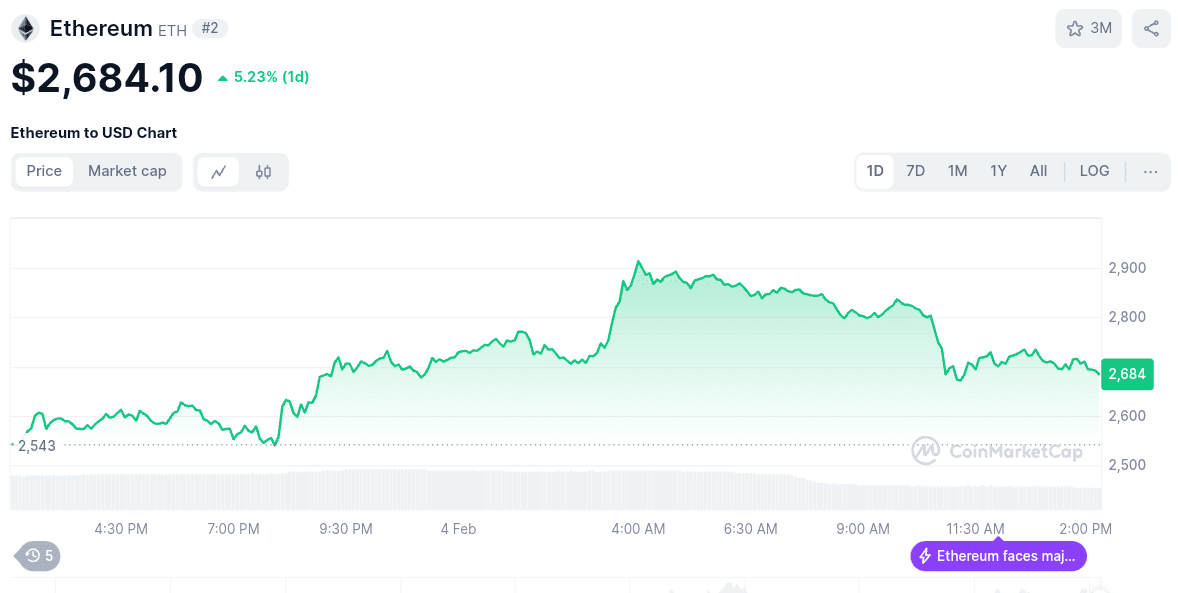The height and width of the screenshot is (593, 1178).
Task: Select the candlestick chart icon
Action: click(x=265, y=171)
